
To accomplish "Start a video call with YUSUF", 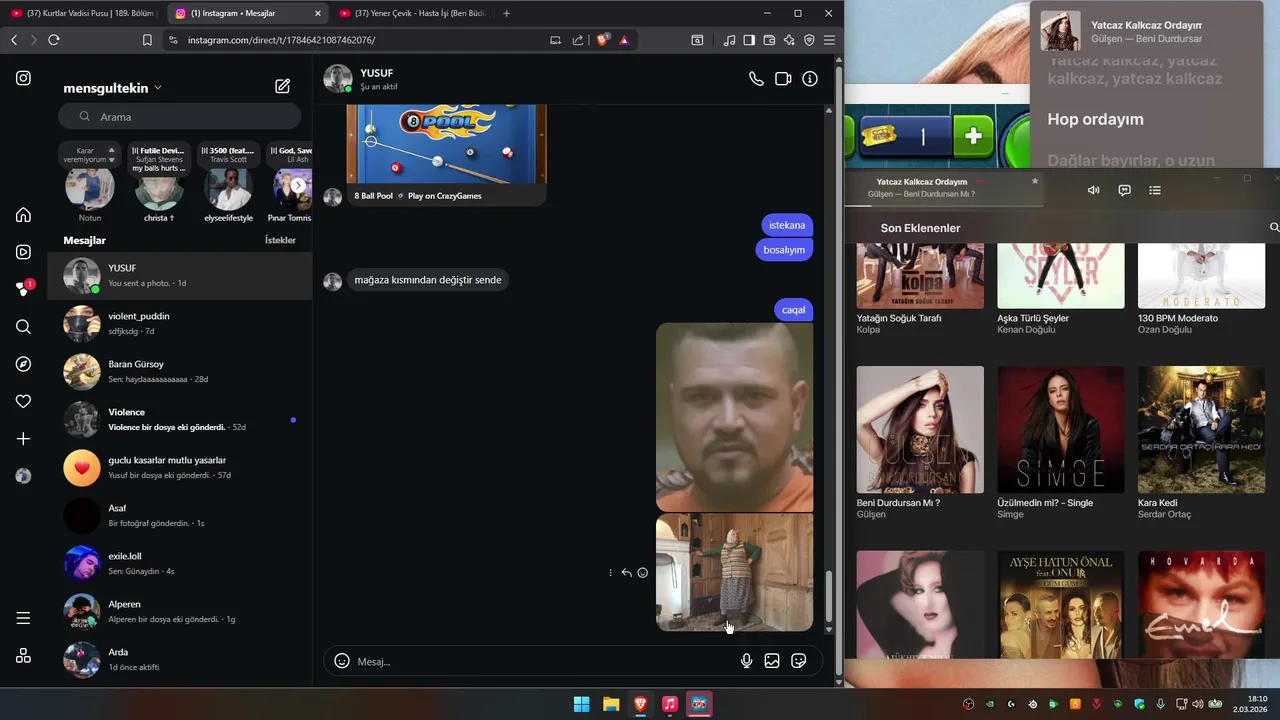I will (783, 79).
